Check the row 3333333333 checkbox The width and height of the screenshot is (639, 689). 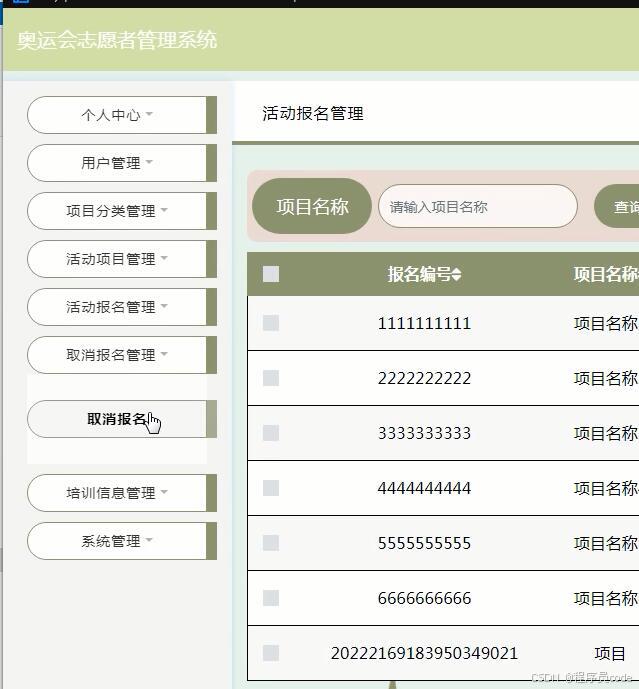click(271, 433)
